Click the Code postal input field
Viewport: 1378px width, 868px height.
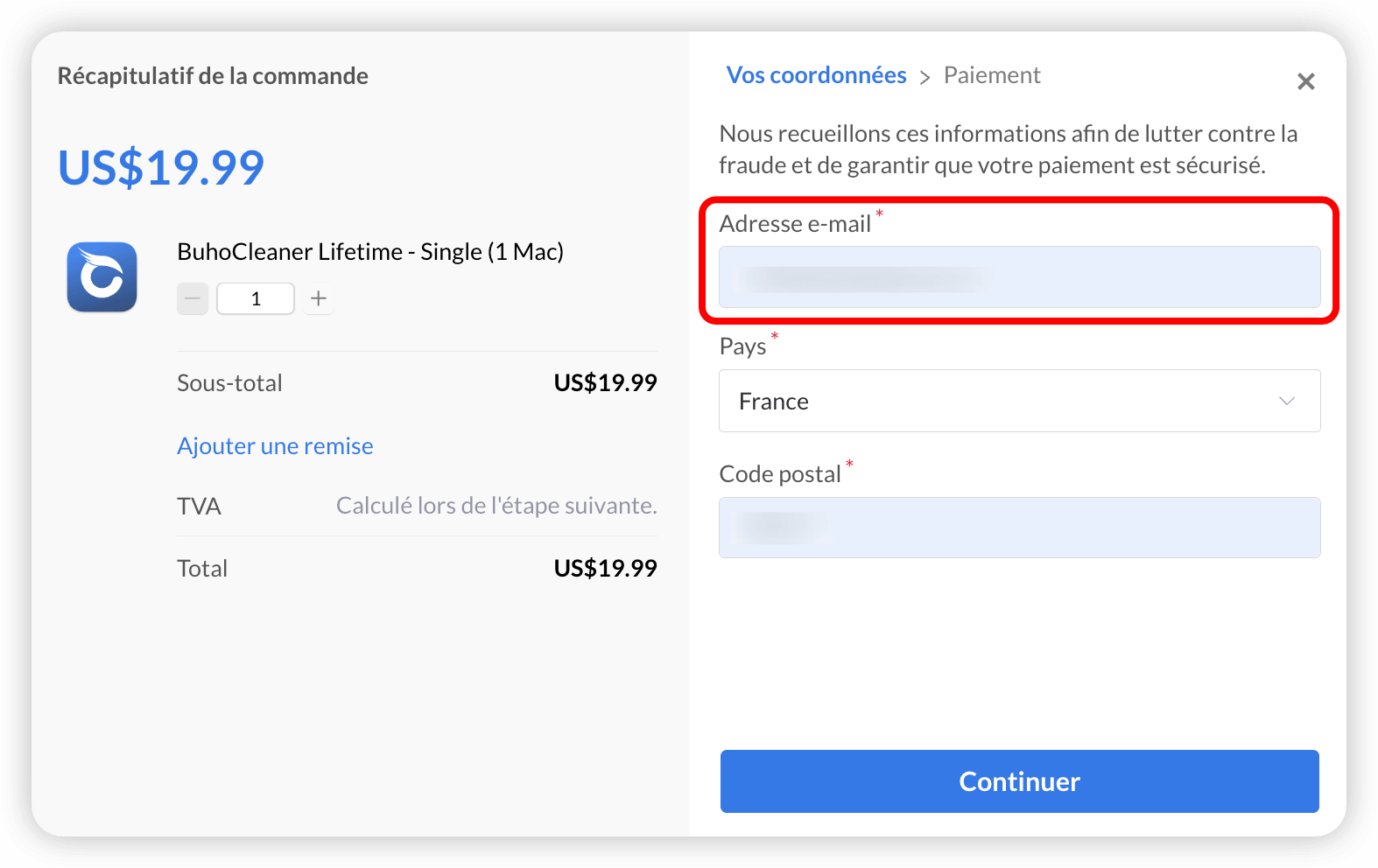(x=1020, y=528)
